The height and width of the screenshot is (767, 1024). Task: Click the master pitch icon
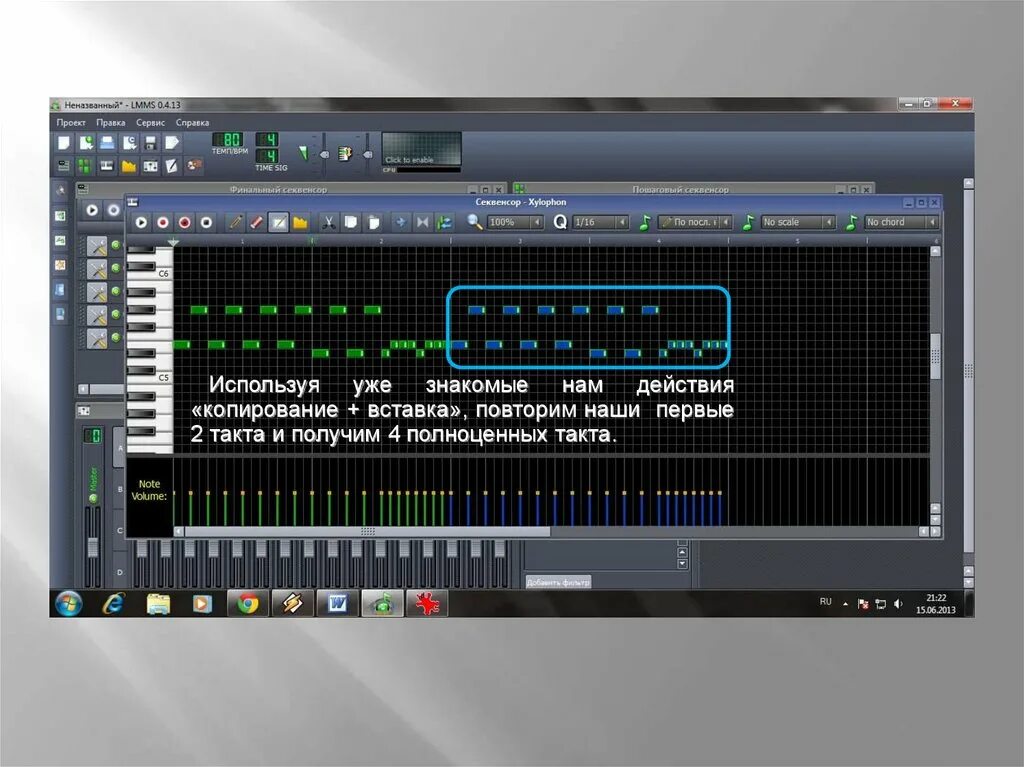pyautogui.click(x=345, y=154)
